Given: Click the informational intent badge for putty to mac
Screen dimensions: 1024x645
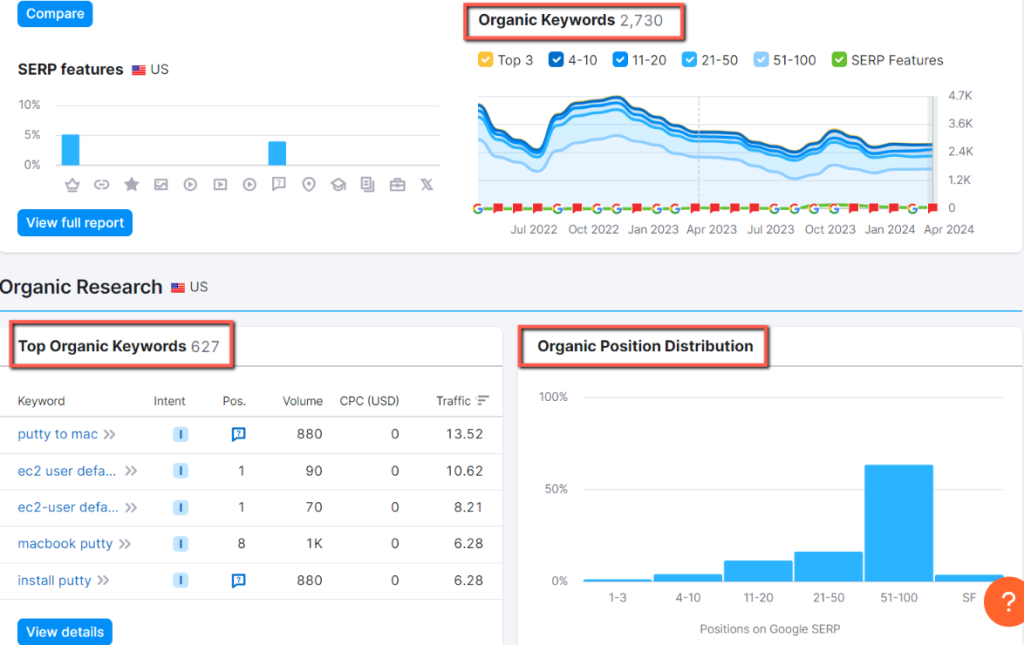Looking at the screenshot, I should coord(180,434).
